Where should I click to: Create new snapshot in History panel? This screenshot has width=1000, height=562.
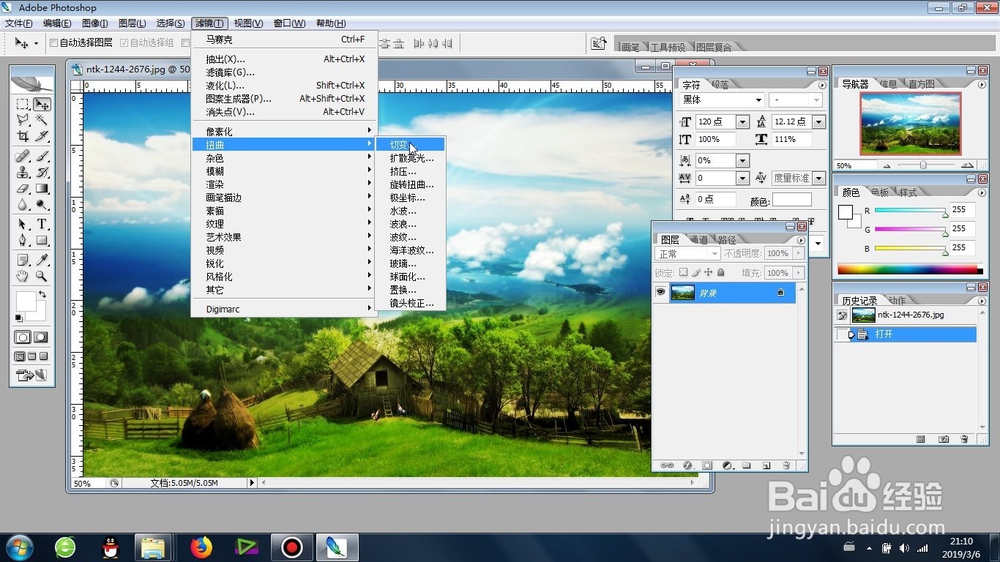coord(944,439)
